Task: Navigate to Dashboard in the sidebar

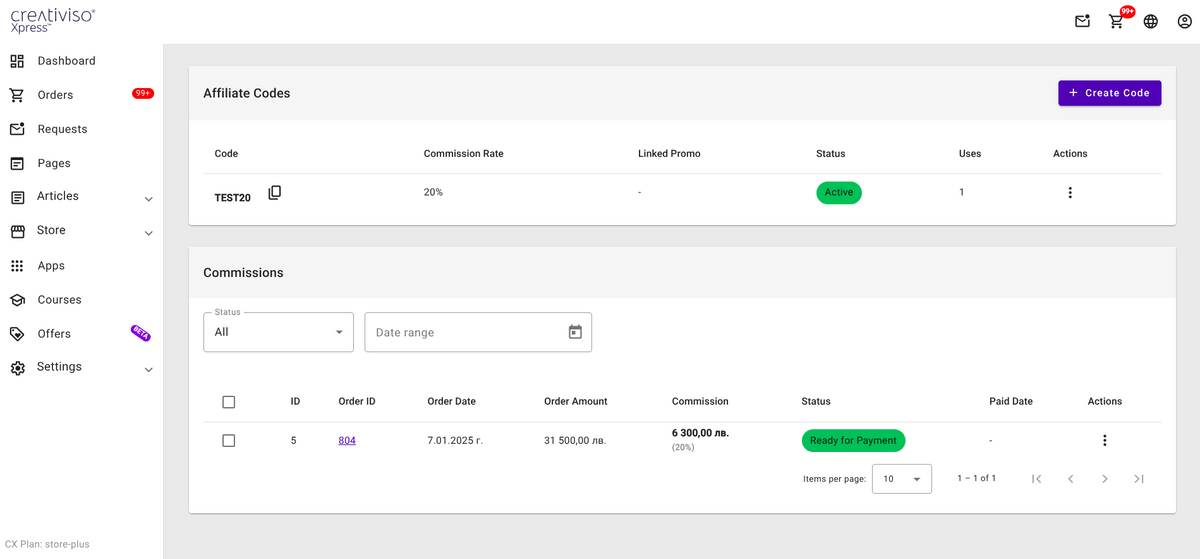Action: pos(66,61)
